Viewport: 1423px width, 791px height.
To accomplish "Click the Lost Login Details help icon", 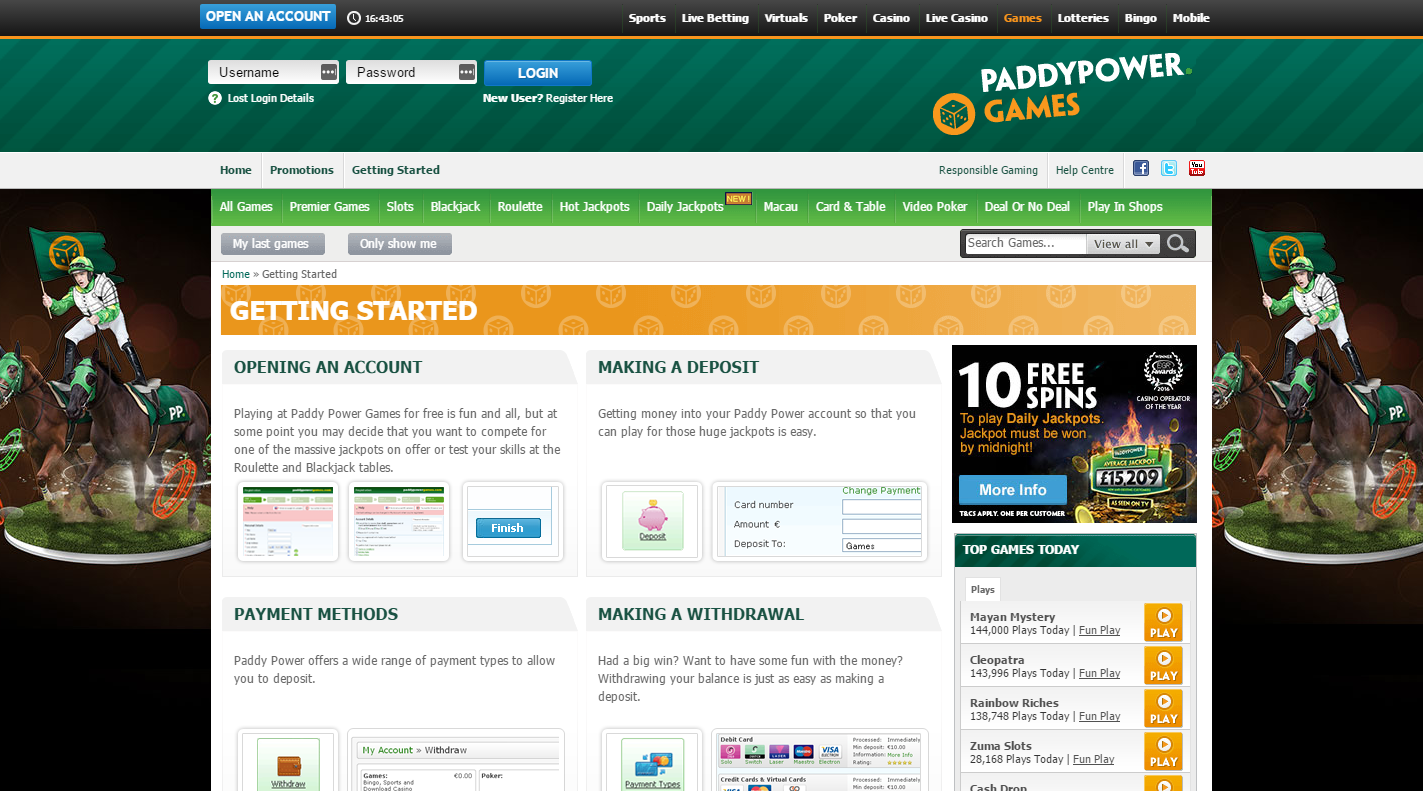I will click(214, 98).
